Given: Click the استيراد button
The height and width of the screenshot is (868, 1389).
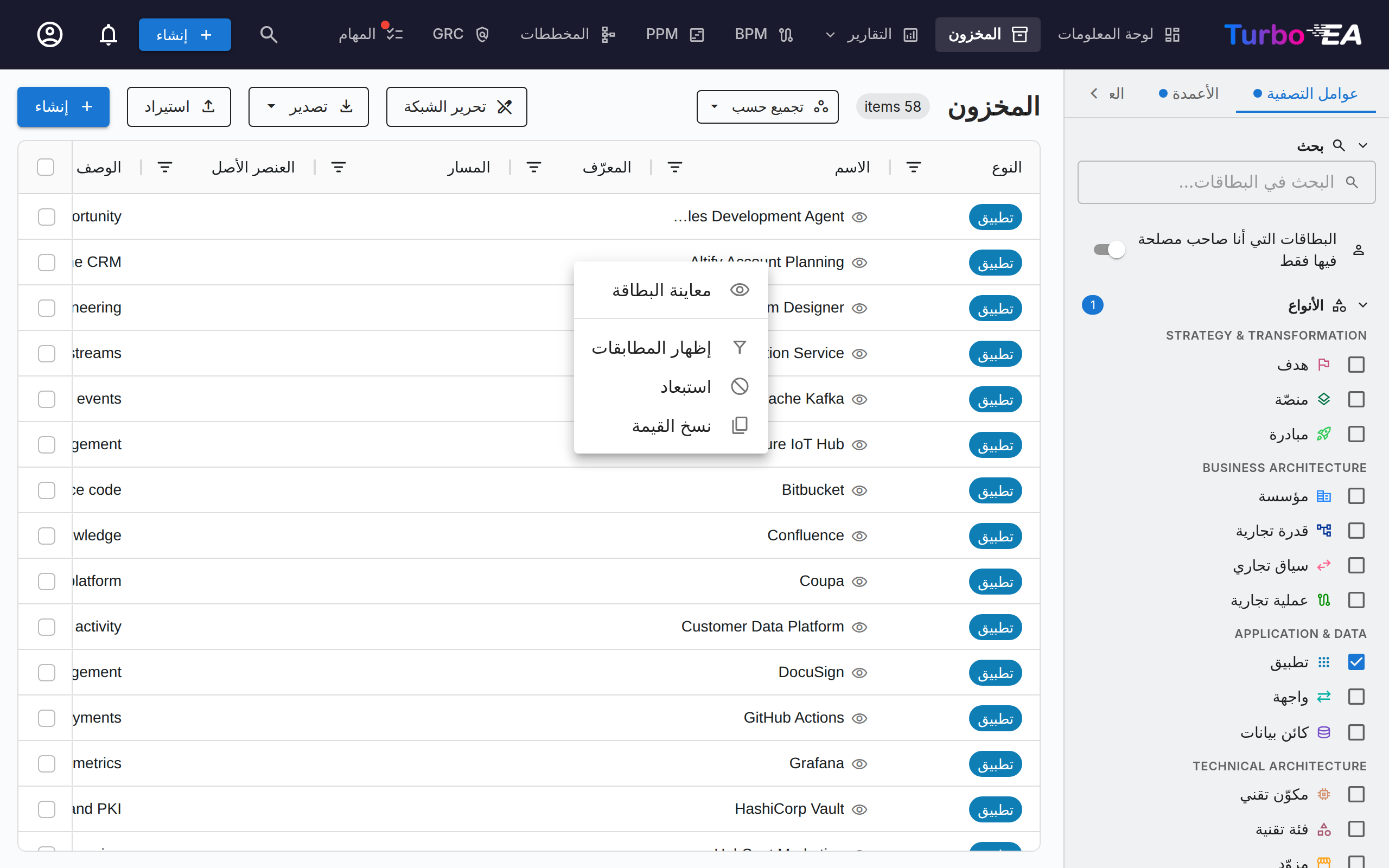Looking at the screenshot, I should click(179, 107).
